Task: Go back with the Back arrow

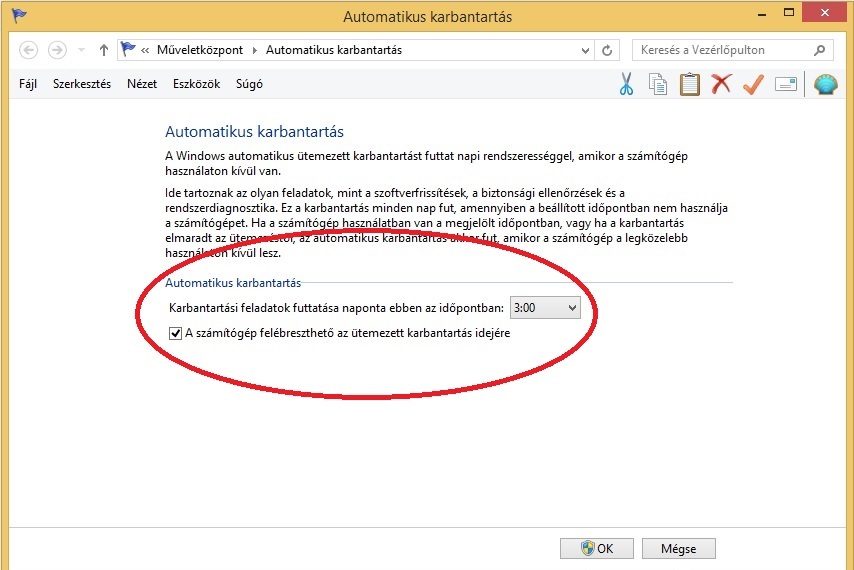Action: 28,50
